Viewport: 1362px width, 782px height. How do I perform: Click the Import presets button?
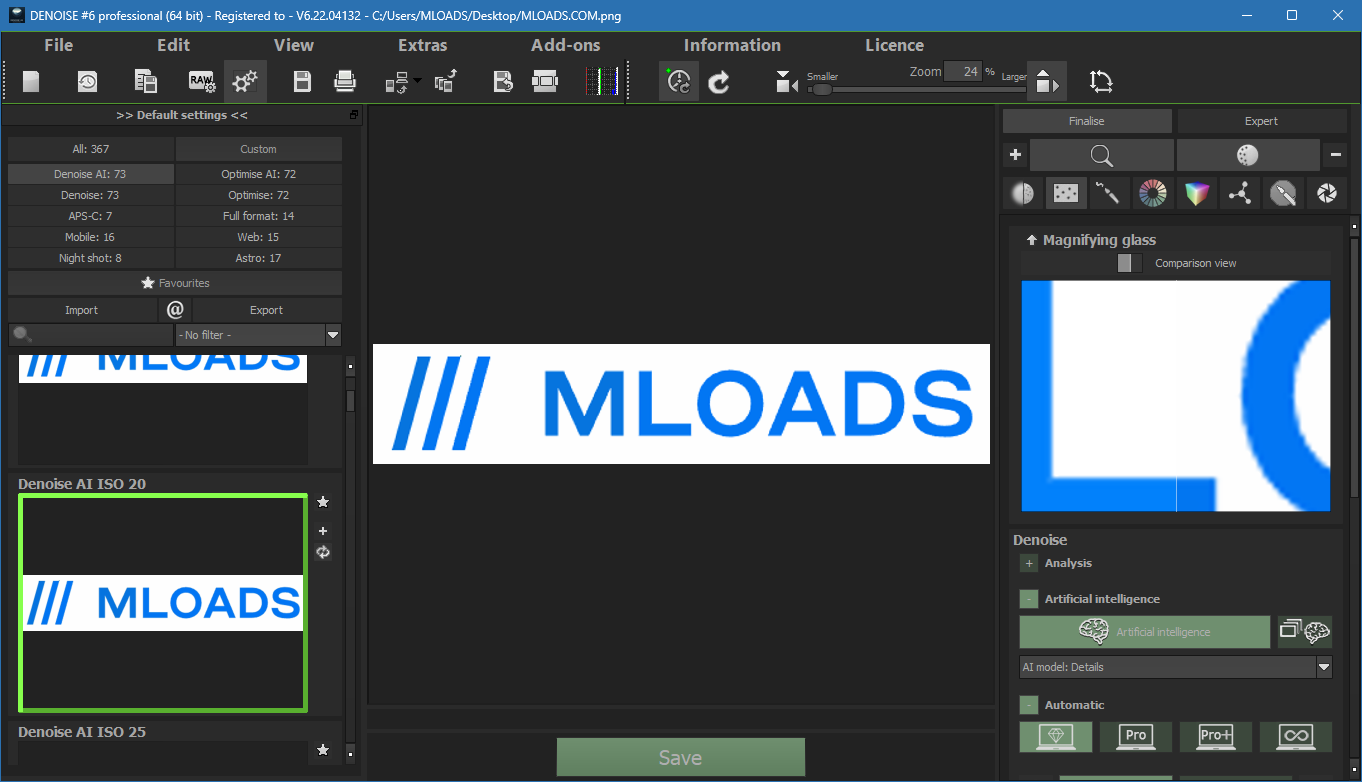tap(82, 310)
